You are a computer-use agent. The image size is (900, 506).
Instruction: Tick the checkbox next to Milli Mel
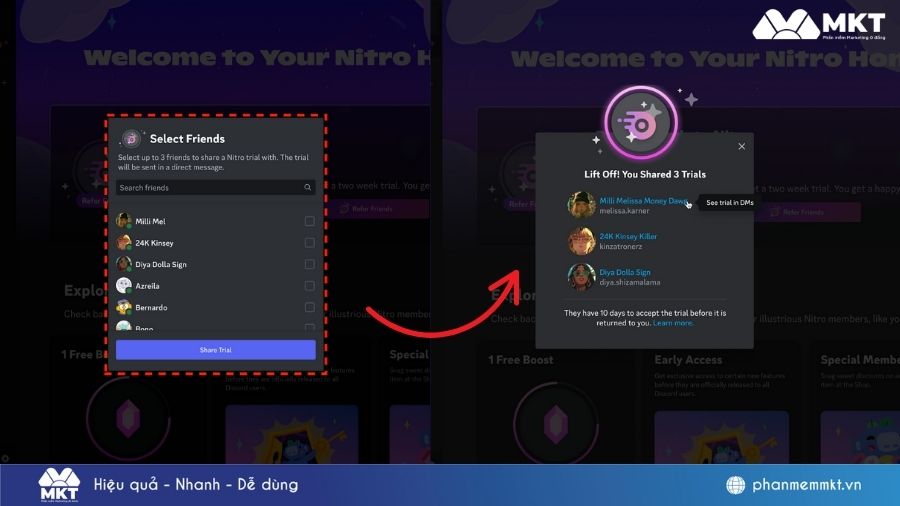coord(309,221)
